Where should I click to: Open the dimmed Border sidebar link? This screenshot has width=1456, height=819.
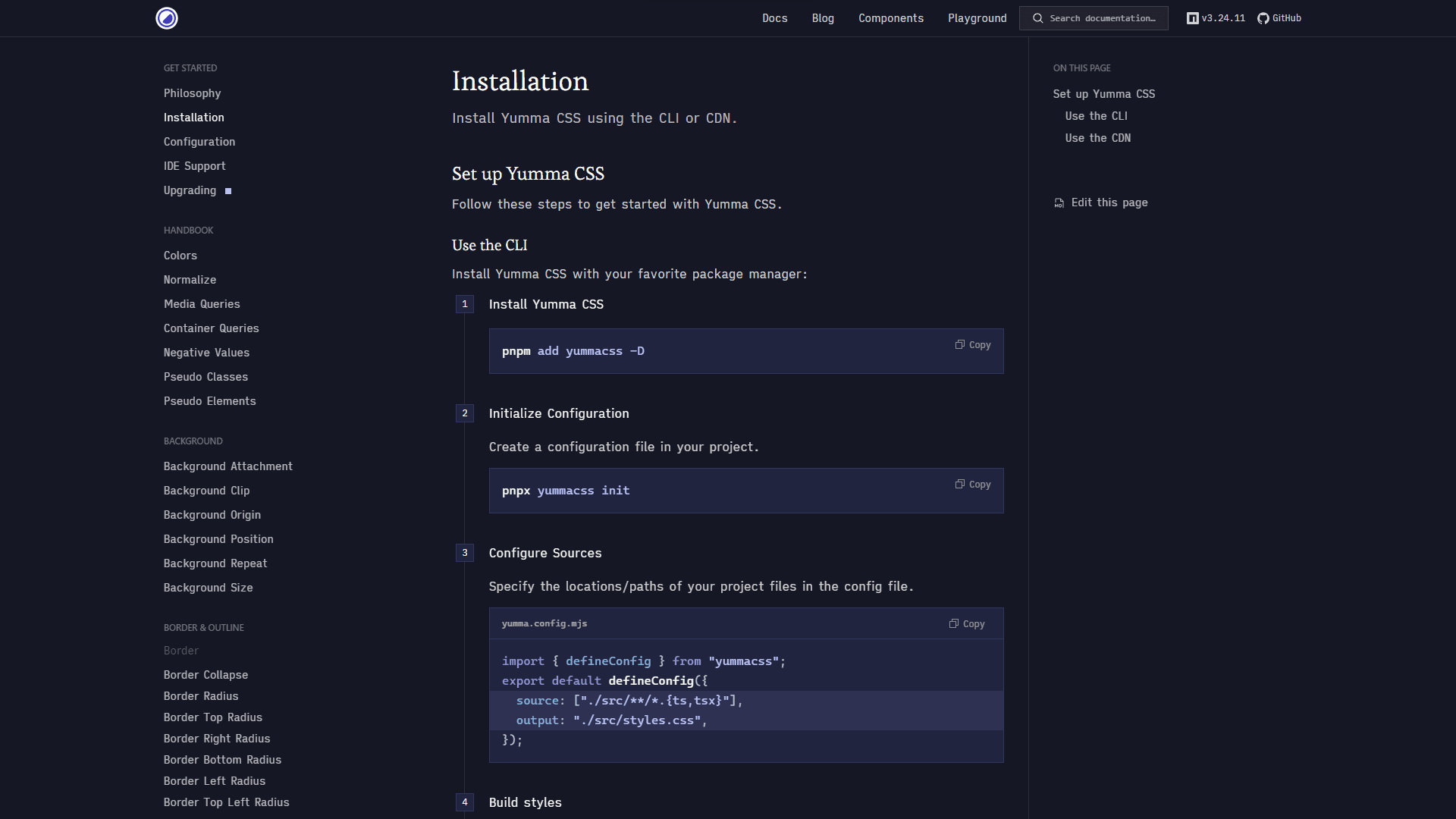tap(181, 651)
